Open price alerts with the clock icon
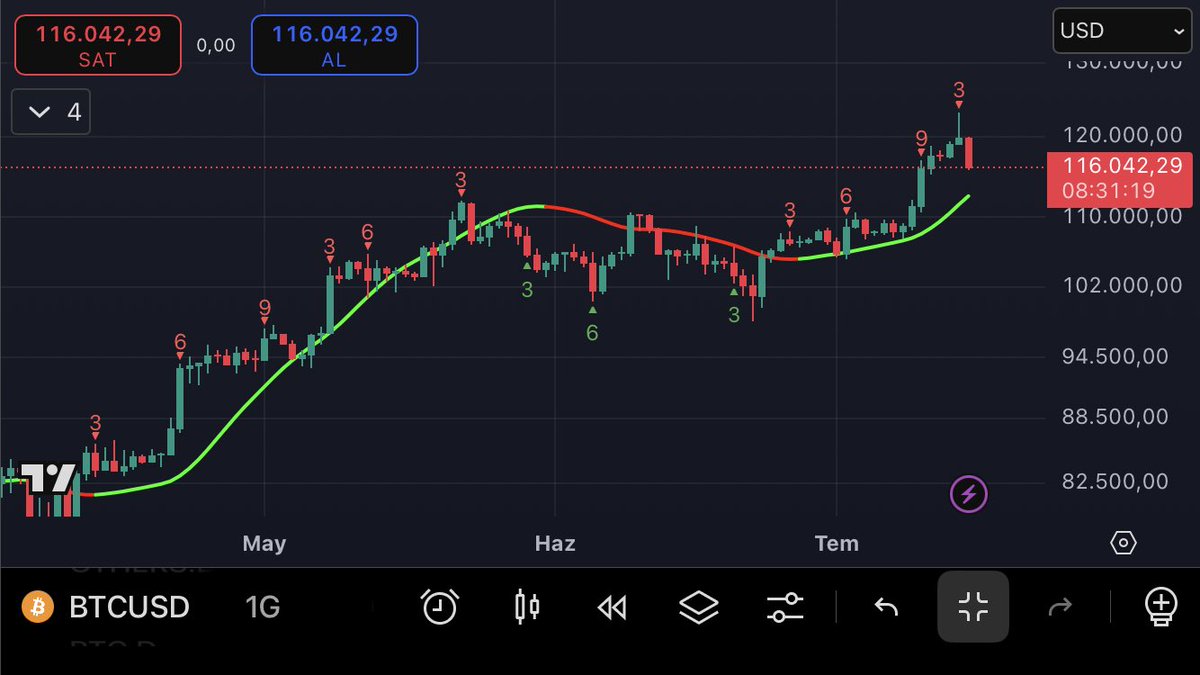1200x675 pixels. click(440, 606)
